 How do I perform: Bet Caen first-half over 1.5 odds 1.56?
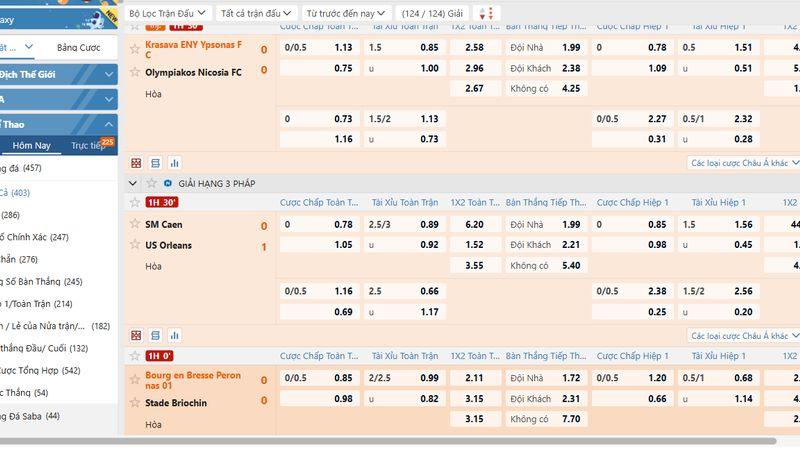718,224
